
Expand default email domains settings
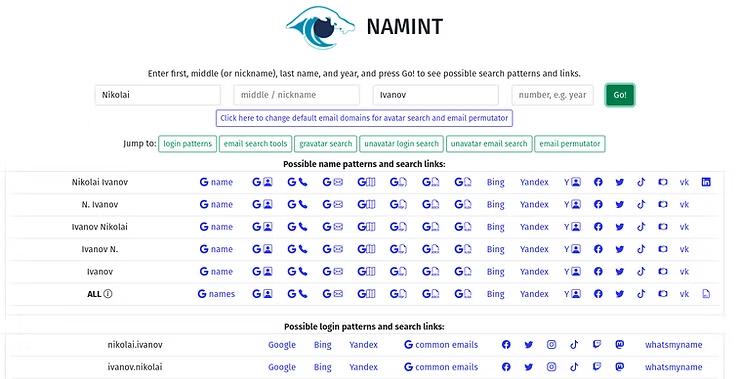[364, 118]
